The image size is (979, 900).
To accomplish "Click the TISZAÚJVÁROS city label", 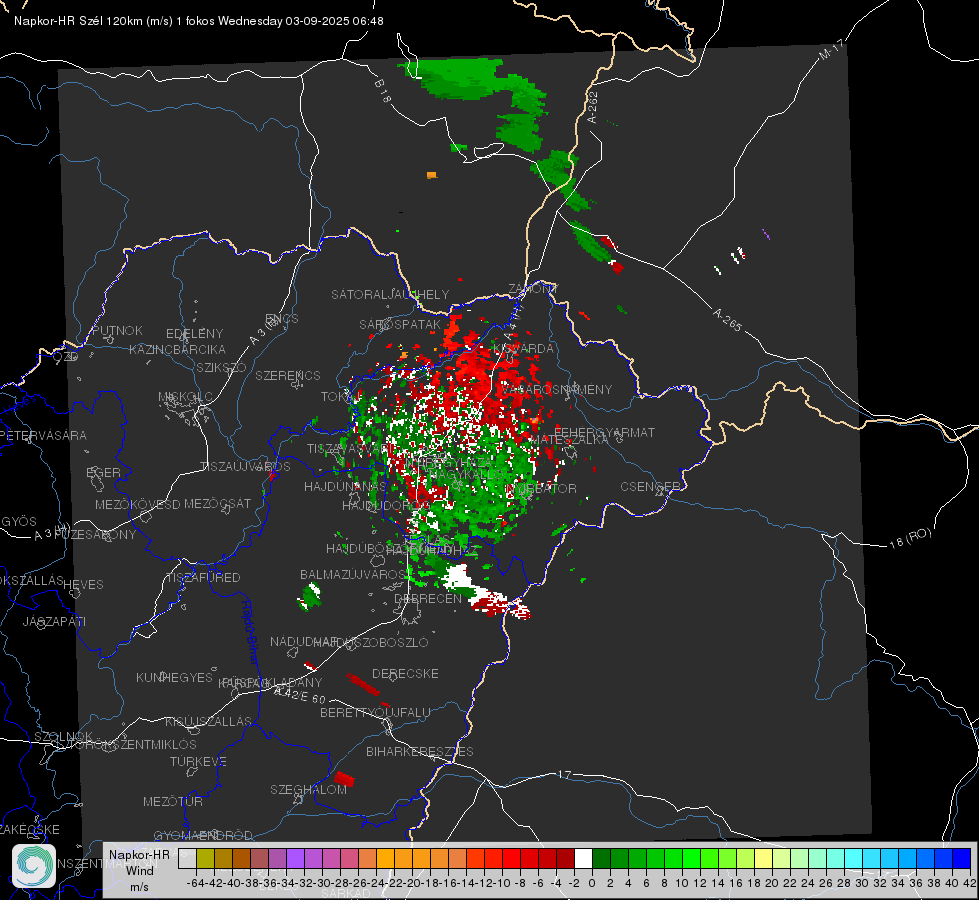I will (245, 467).
